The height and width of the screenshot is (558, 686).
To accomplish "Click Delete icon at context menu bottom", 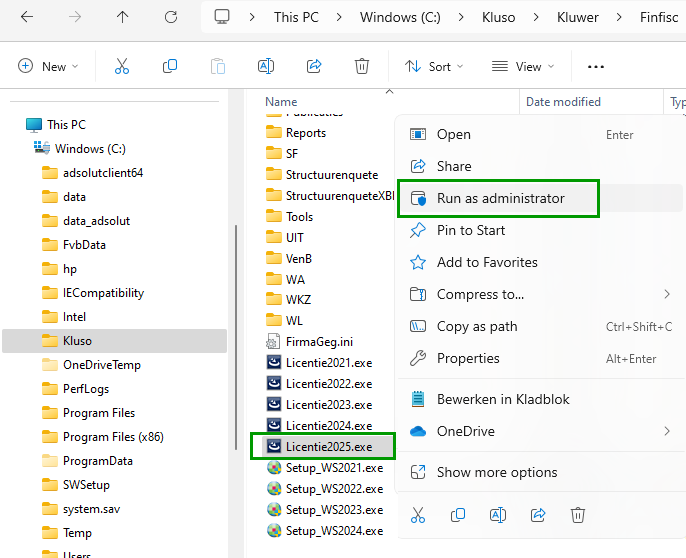I will tap(577, 514).
